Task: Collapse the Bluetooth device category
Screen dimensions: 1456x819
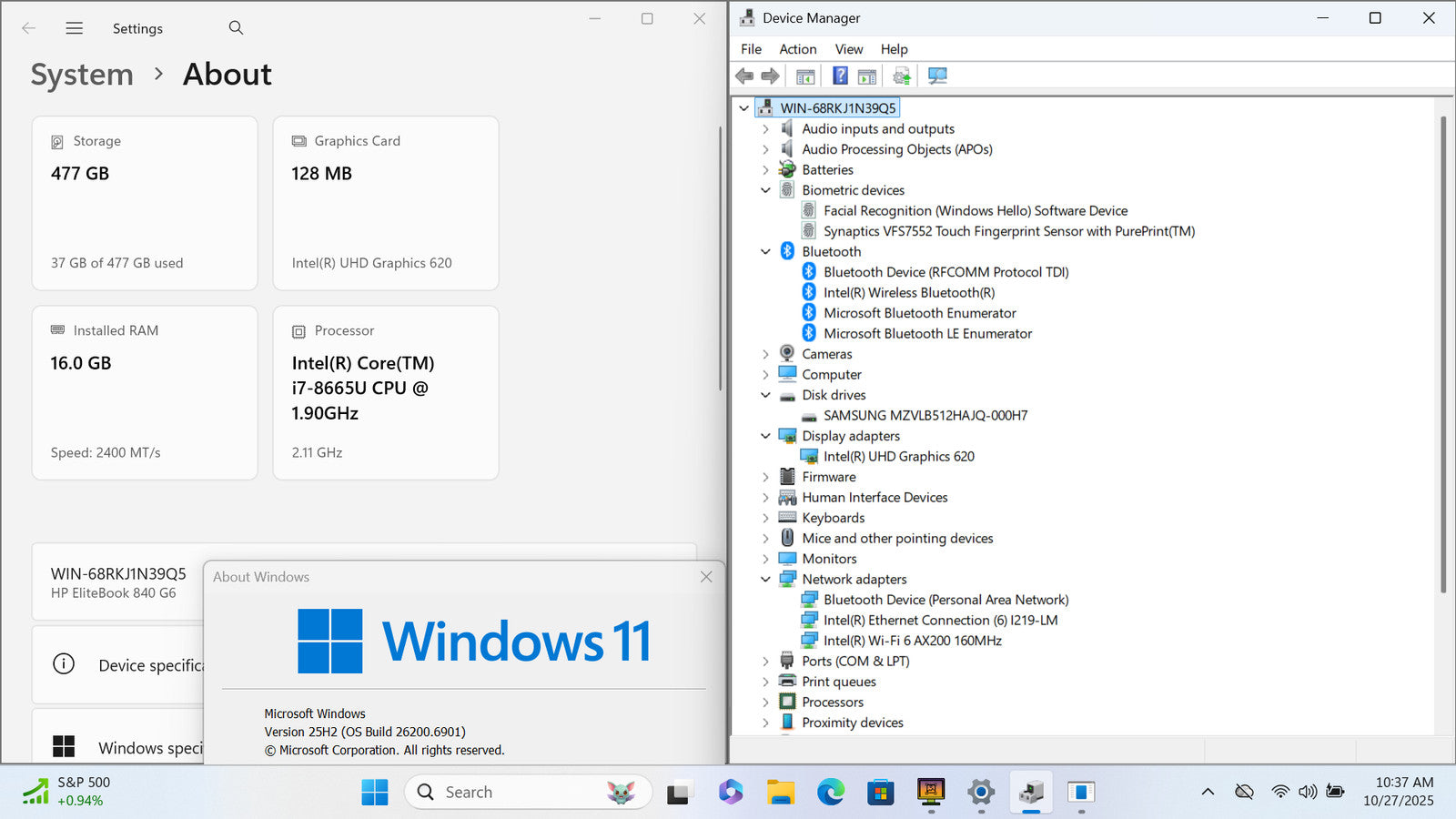Action: point(765,252)
